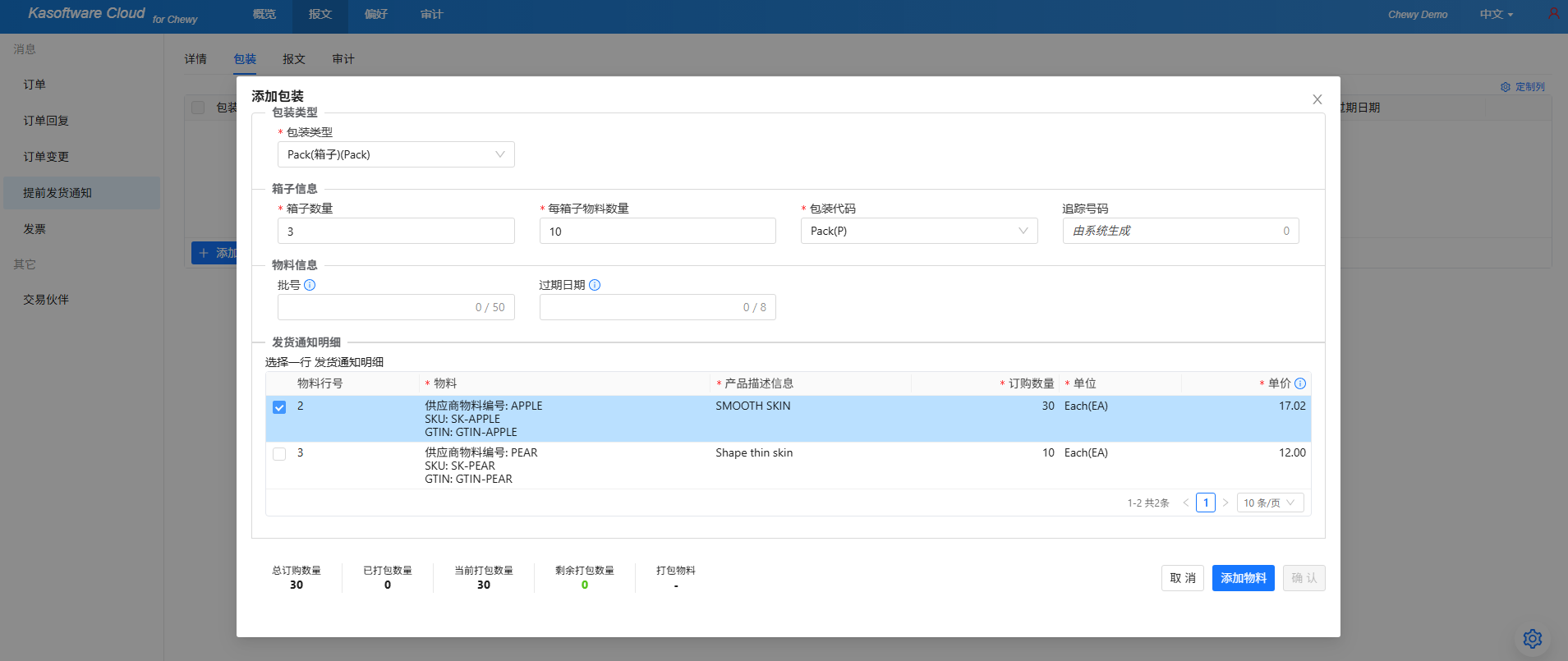Open the user account icon
Image resolution: width=1568 pixels, height=661 pixels.
(1553, 14)
